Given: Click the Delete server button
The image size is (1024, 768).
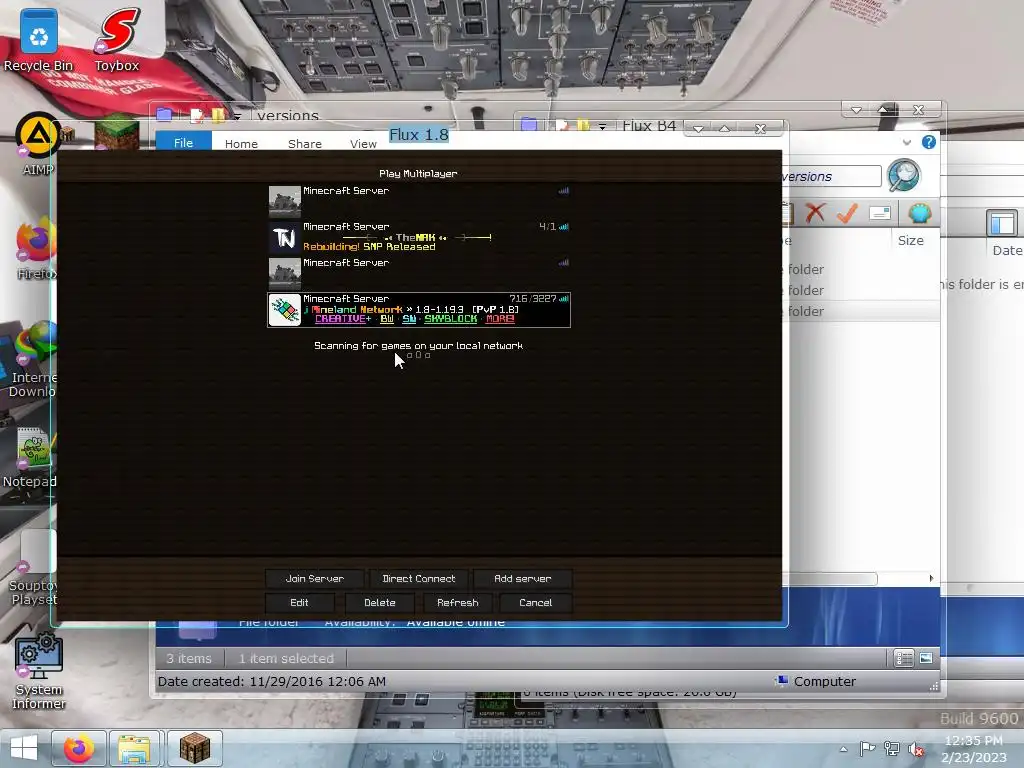Looking at the screenshot, I should click(x=379, y=603).
